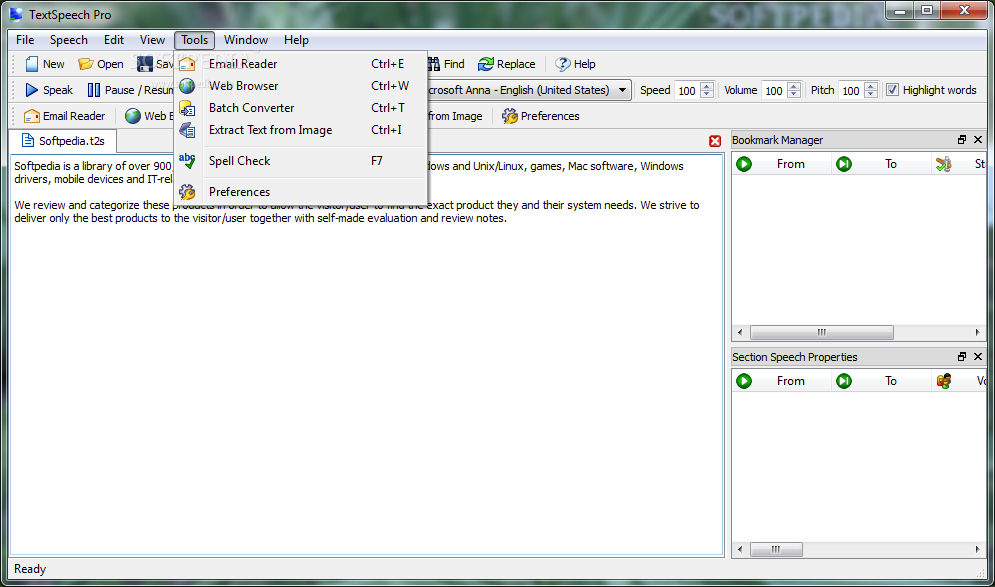
Task: Click the Preferences toolbar gear icon
Action: click(510, 116)
